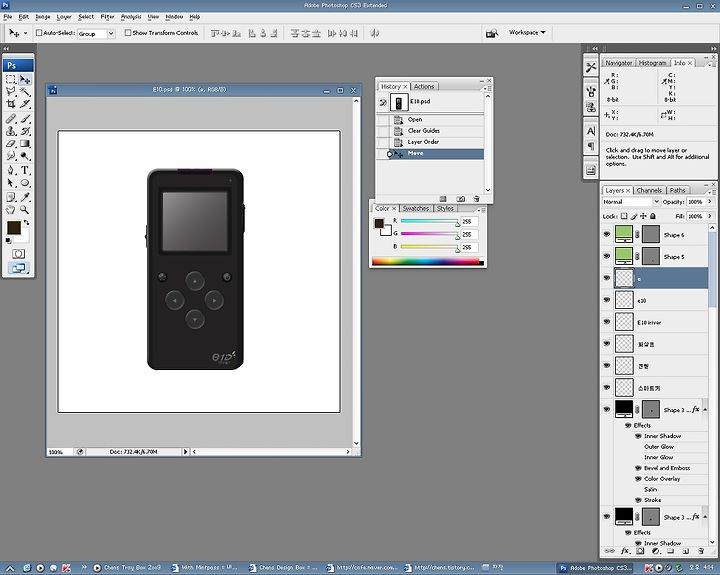Viewport: 720px width, 575px height.
Task: Select the Pen tool
Action: point(11,170)
